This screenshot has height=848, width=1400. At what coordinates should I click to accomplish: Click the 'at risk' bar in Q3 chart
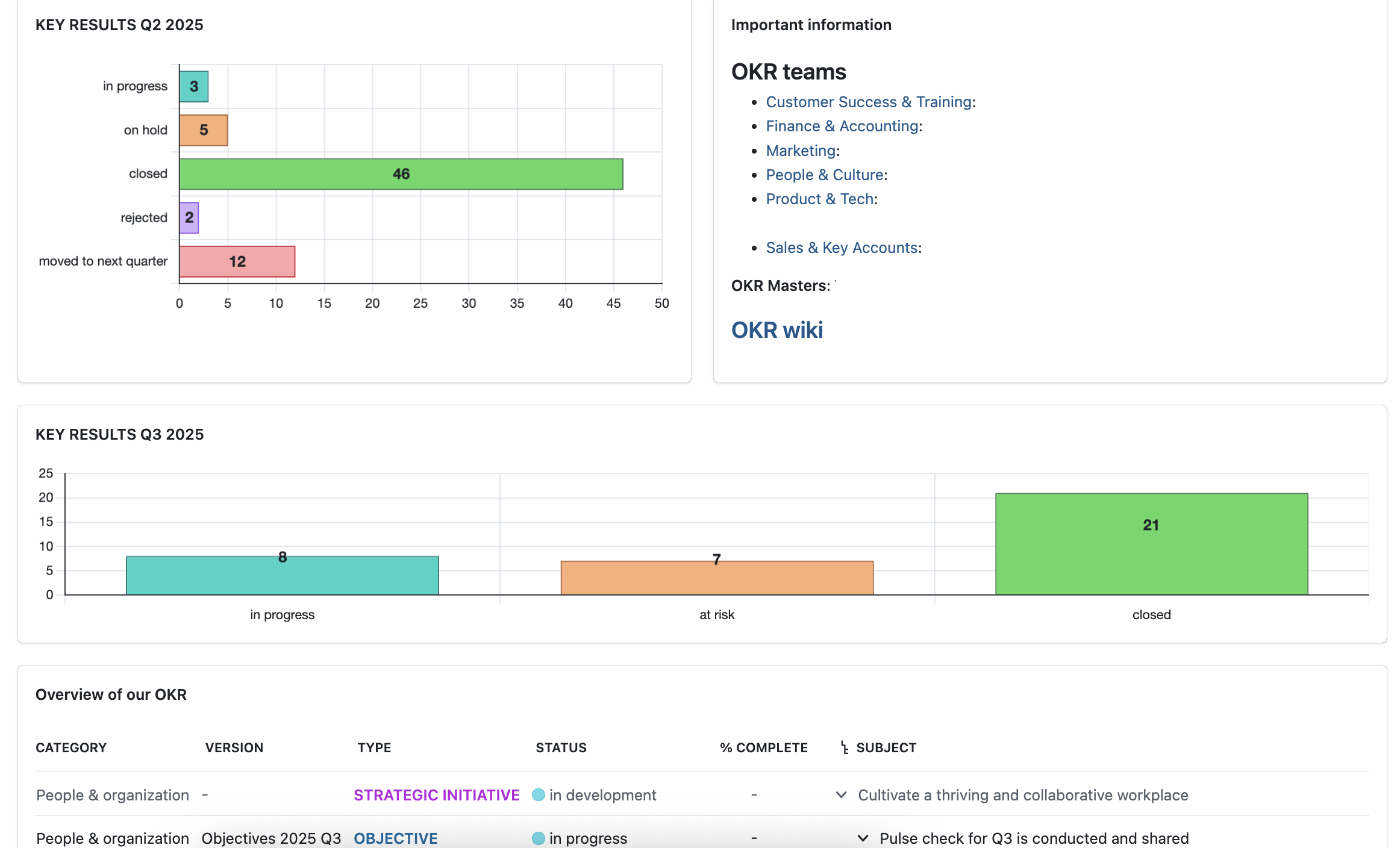(x=716, y=576)
